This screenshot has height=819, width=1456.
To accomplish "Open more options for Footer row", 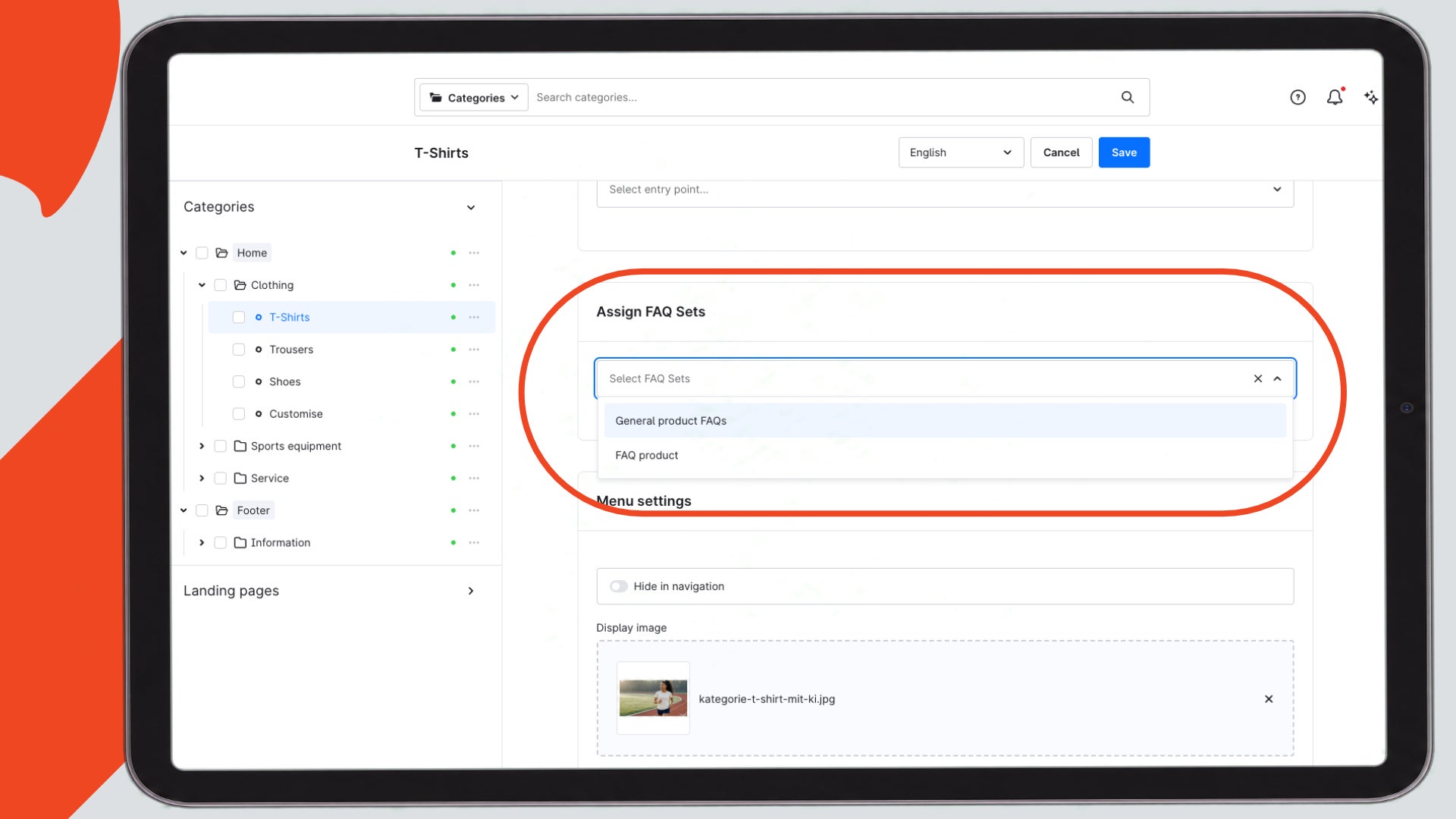I will [474, 510].
